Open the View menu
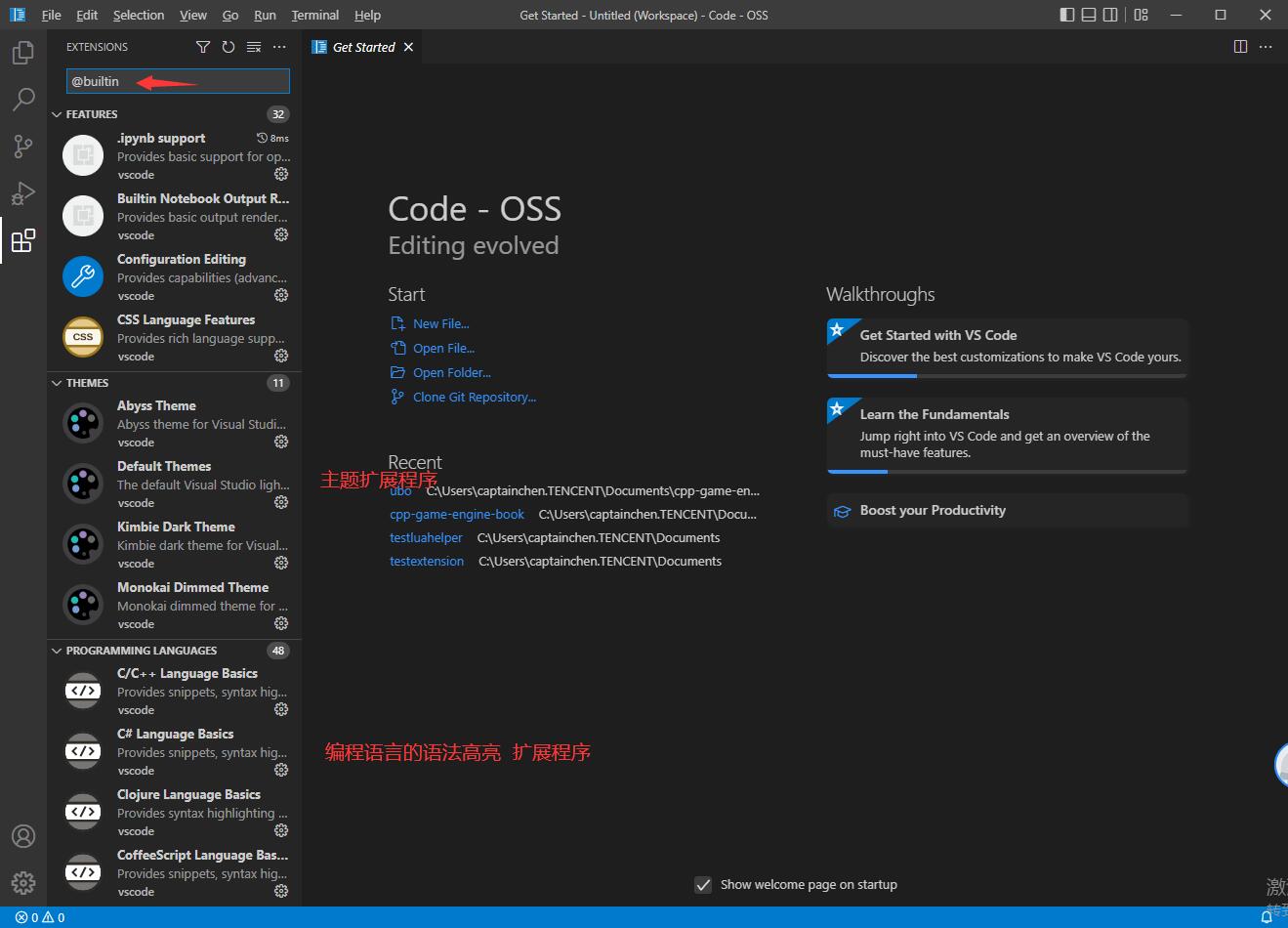The width and height of the screenshot is (1288, 928). coord(193,15)
